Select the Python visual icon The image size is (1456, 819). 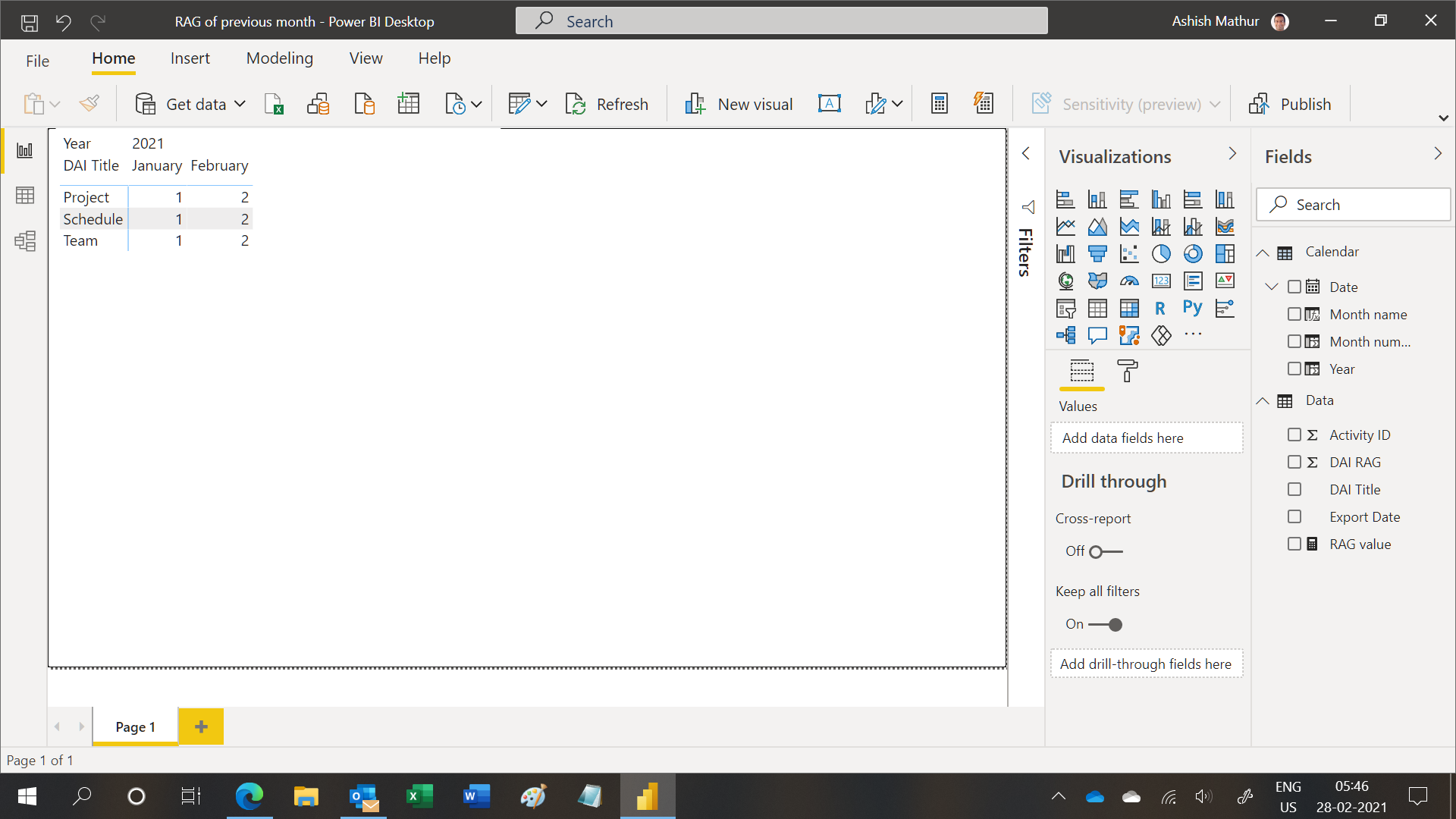pos(1193,309)
